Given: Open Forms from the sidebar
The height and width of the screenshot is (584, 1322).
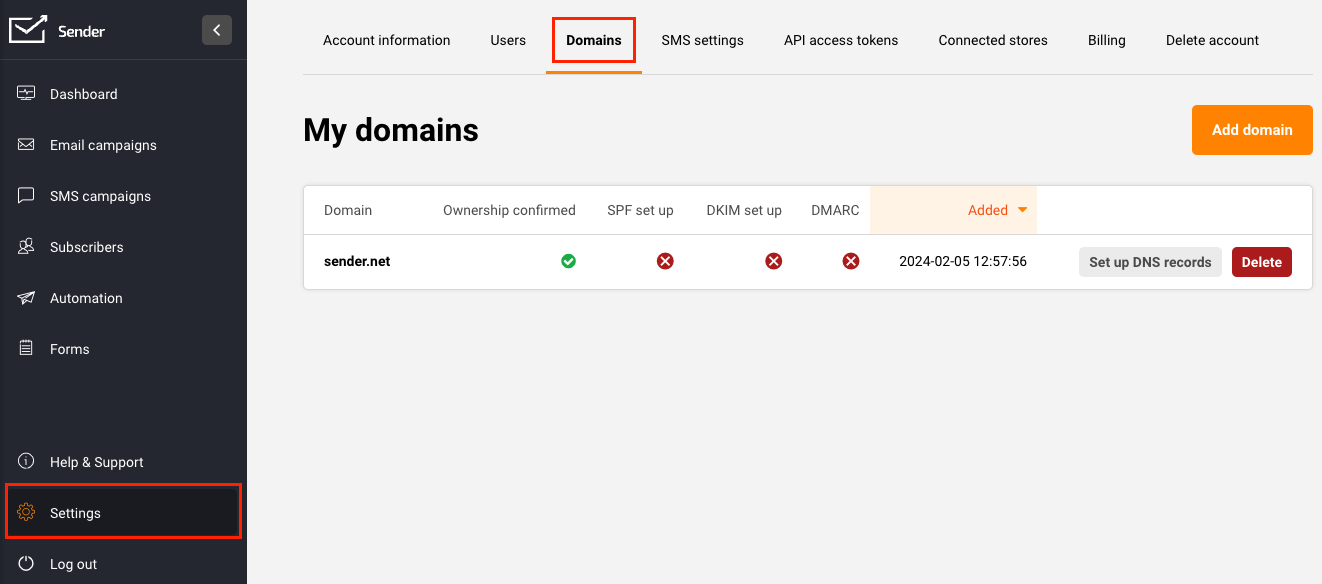Looking at the screenshot, I should pos(69,349).
